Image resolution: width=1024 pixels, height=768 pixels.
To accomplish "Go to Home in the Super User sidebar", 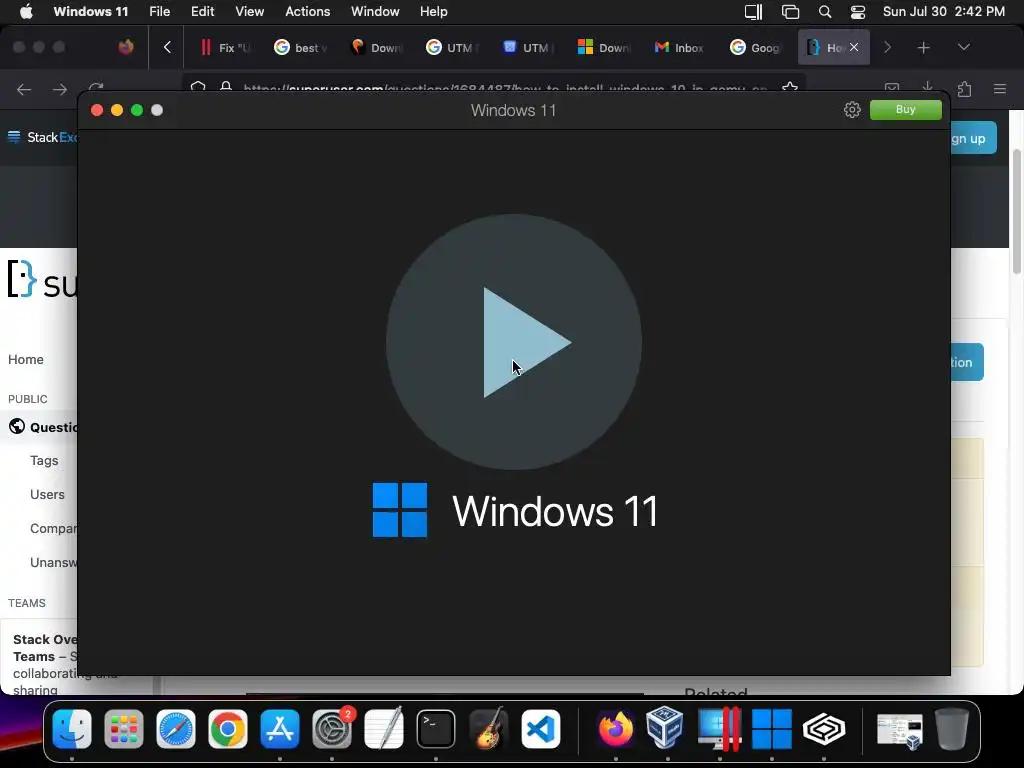I will pos(25,359).
